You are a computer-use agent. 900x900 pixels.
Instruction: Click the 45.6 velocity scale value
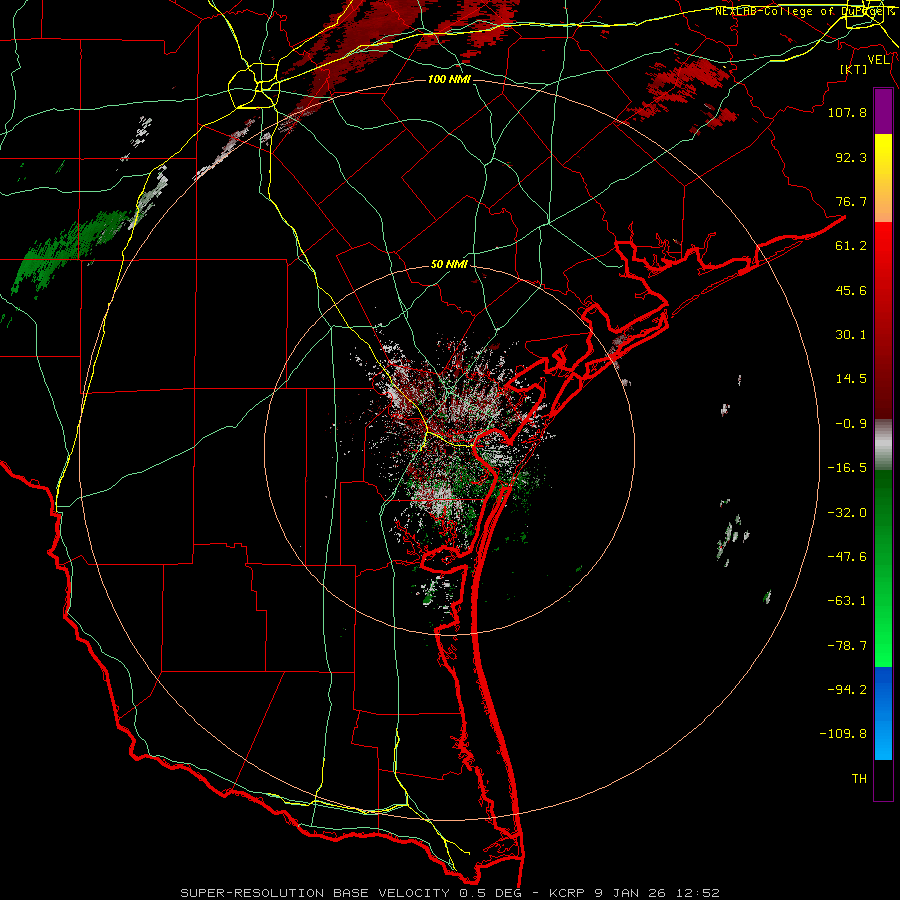click(851, 290)
